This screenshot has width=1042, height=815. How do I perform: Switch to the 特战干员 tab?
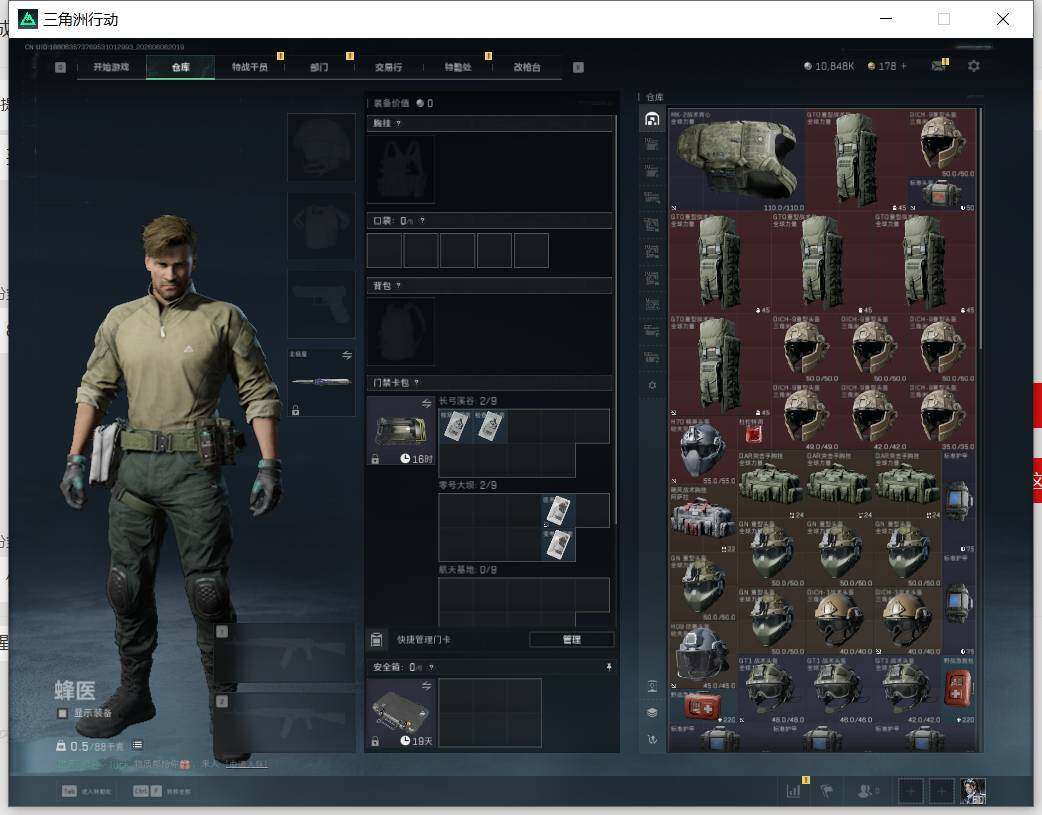point(249,67)
